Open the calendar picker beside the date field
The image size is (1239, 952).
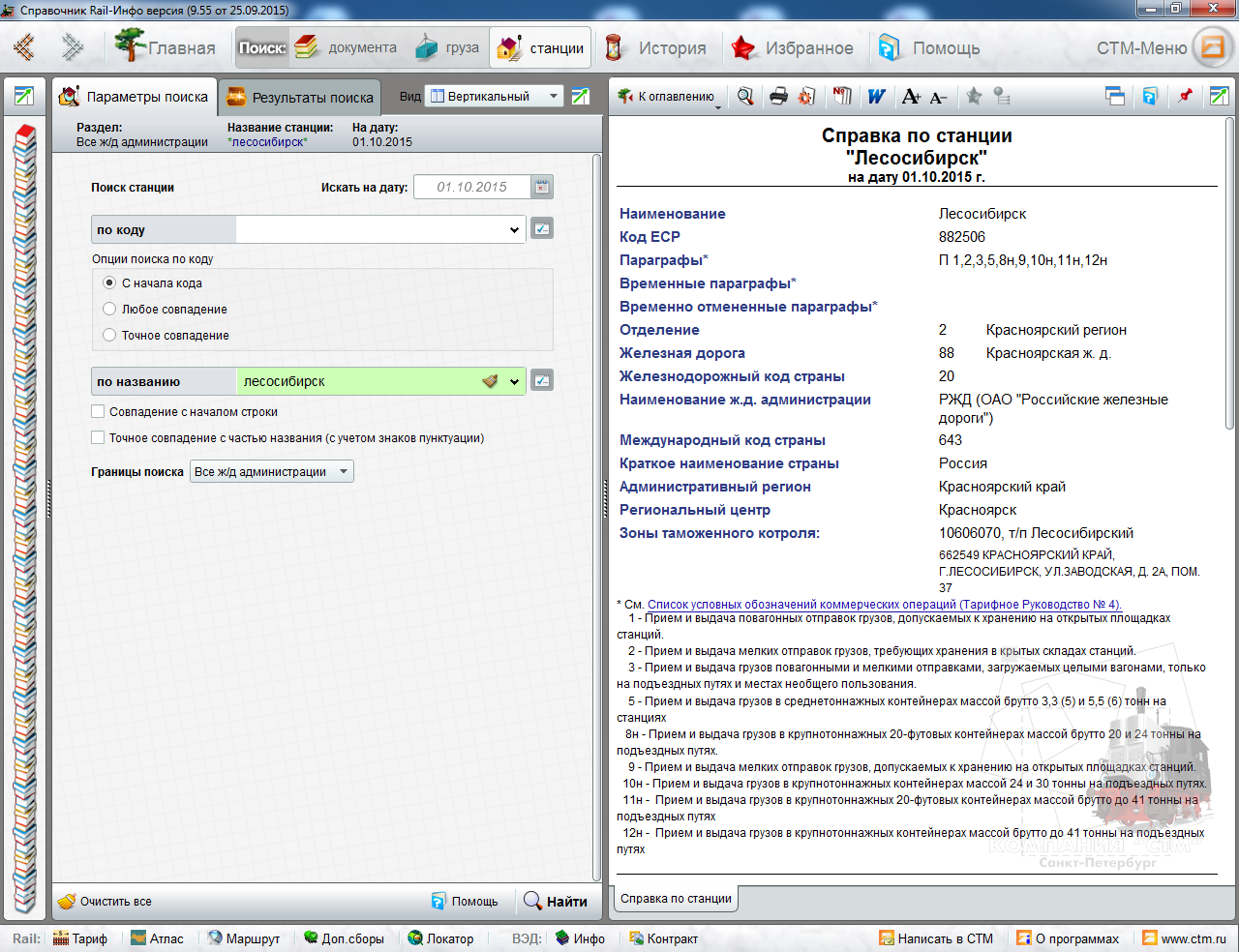pyautogui.click(x=542, y=187)
